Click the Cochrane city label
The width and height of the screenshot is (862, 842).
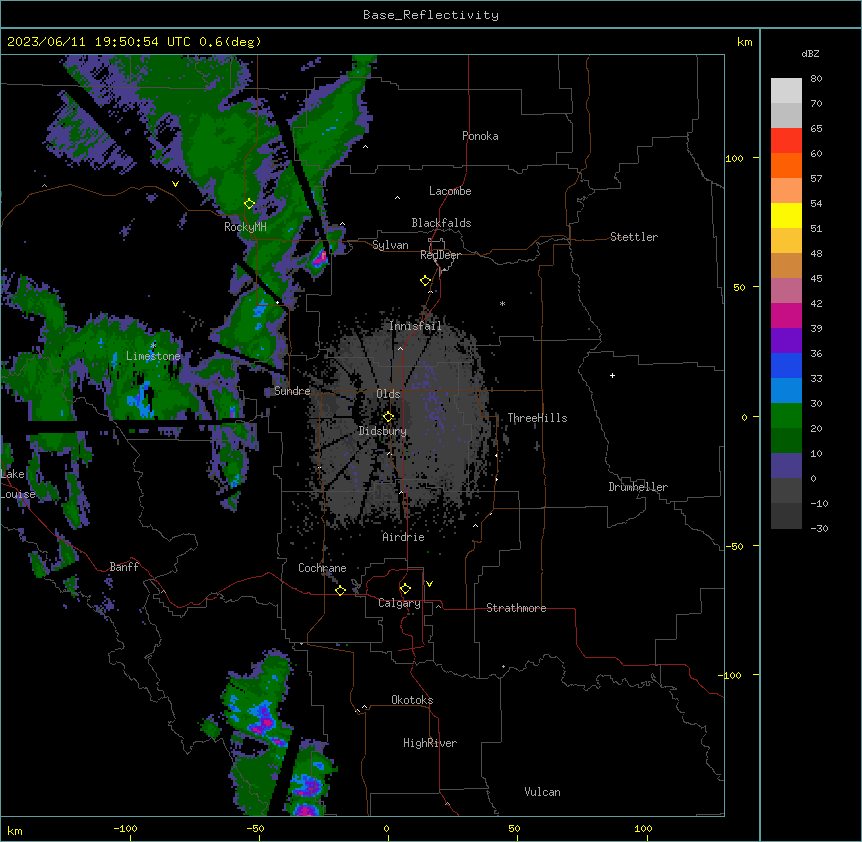322,568
